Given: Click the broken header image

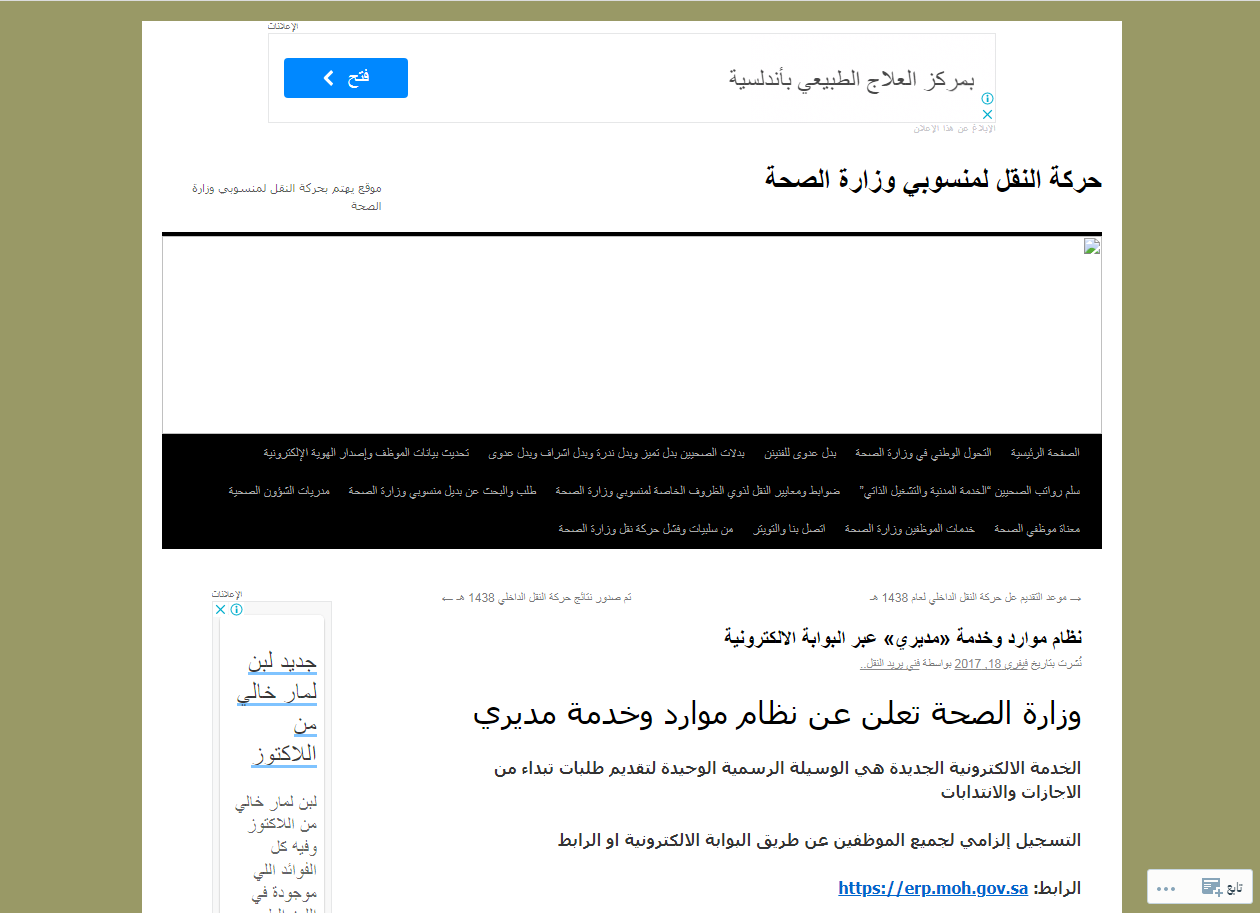Looking at the screenshot, I should (1092, 247).
